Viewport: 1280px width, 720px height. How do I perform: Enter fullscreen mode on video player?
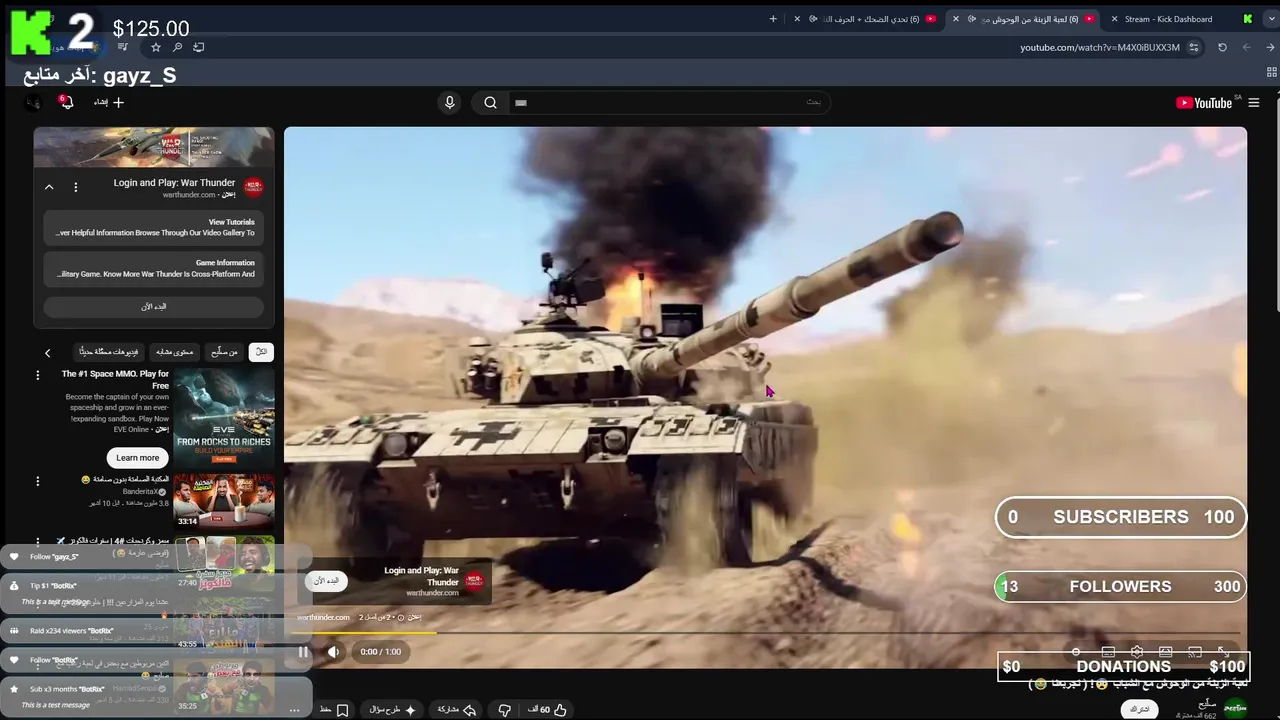(x=1223, y=652)
